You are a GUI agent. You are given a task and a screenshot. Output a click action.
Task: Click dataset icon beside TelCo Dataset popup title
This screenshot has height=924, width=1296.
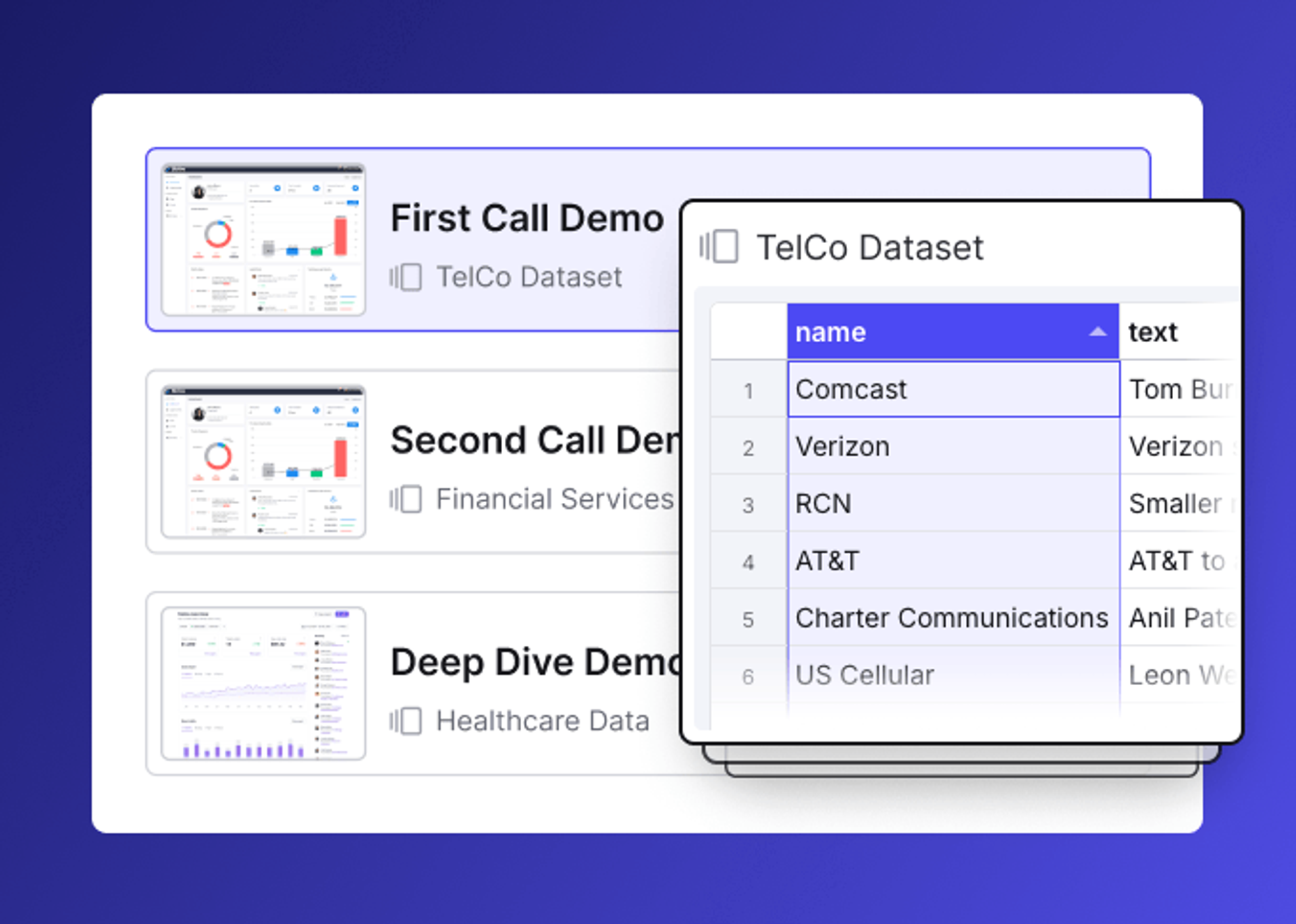click(720, 246)
